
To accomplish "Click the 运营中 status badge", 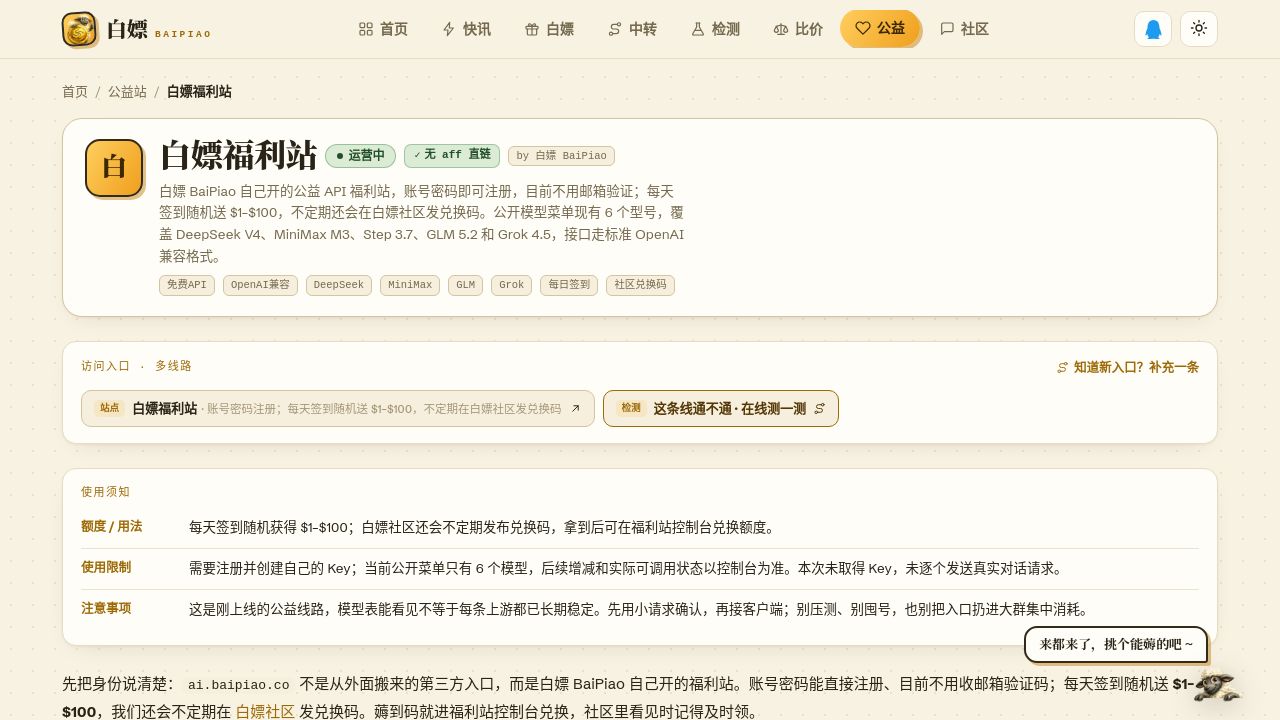I will [x=361, y=156].
